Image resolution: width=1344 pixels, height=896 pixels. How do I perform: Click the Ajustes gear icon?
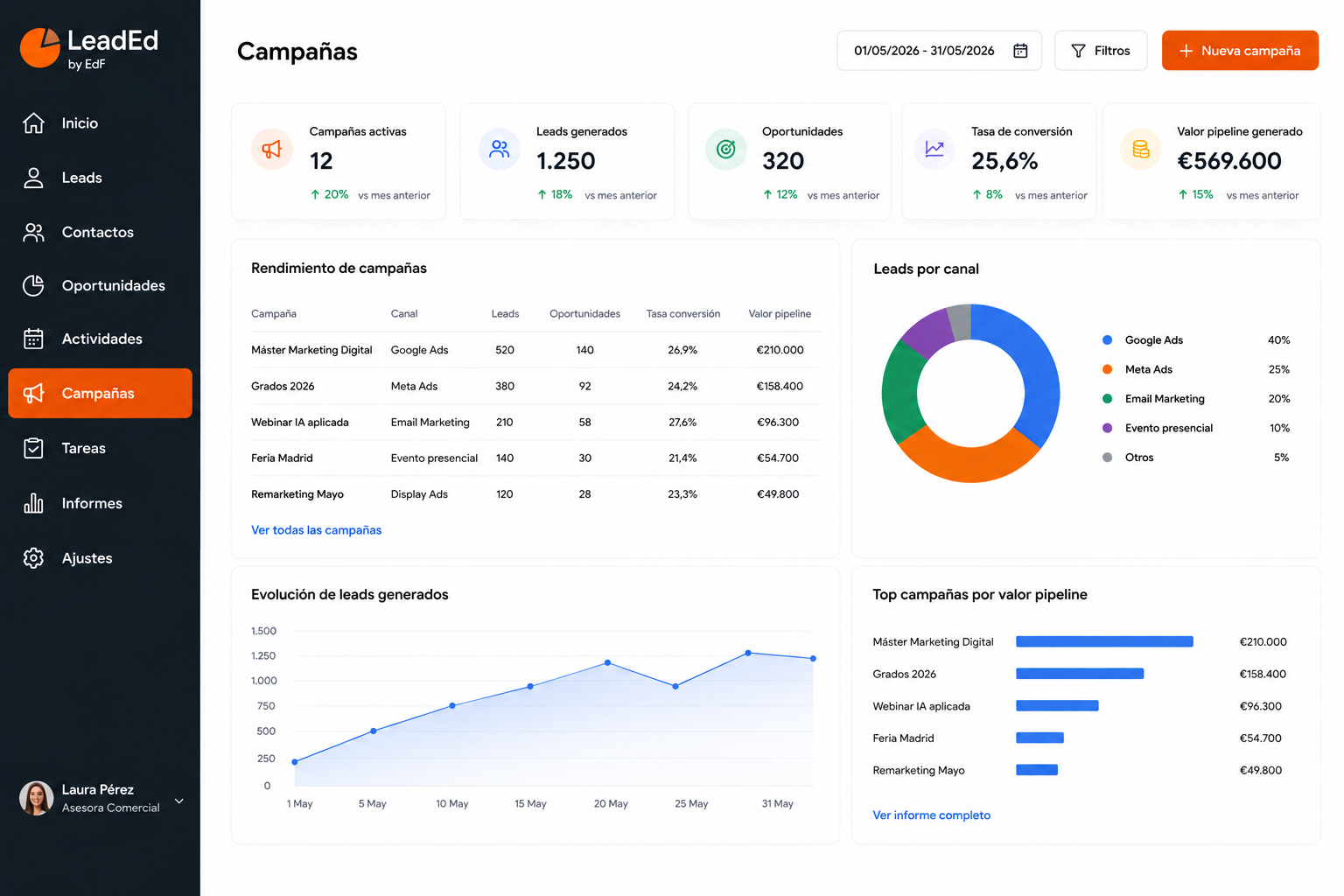tap(33, 558)
